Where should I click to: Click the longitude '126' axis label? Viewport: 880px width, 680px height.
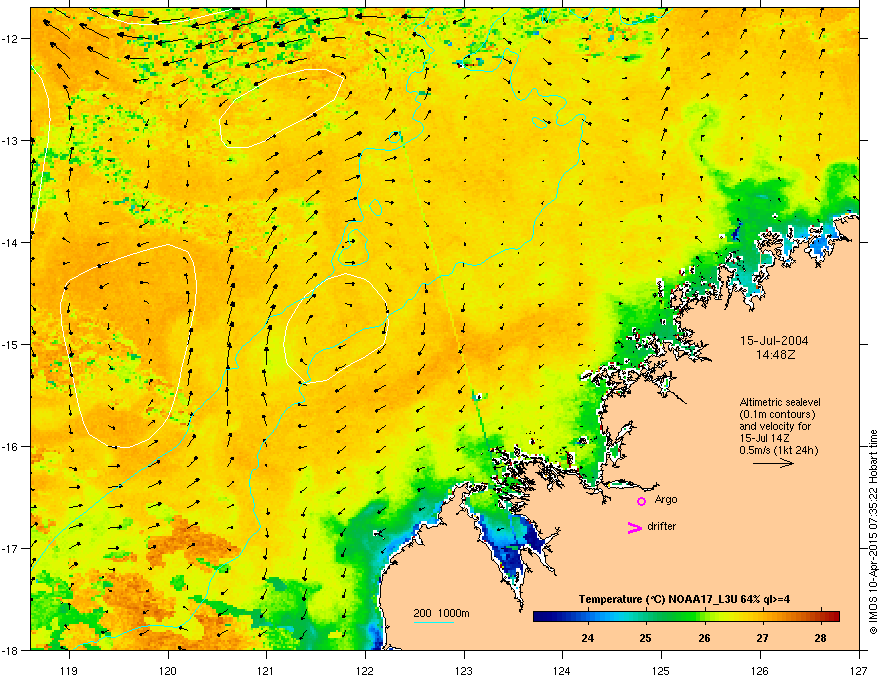[760, 670]
